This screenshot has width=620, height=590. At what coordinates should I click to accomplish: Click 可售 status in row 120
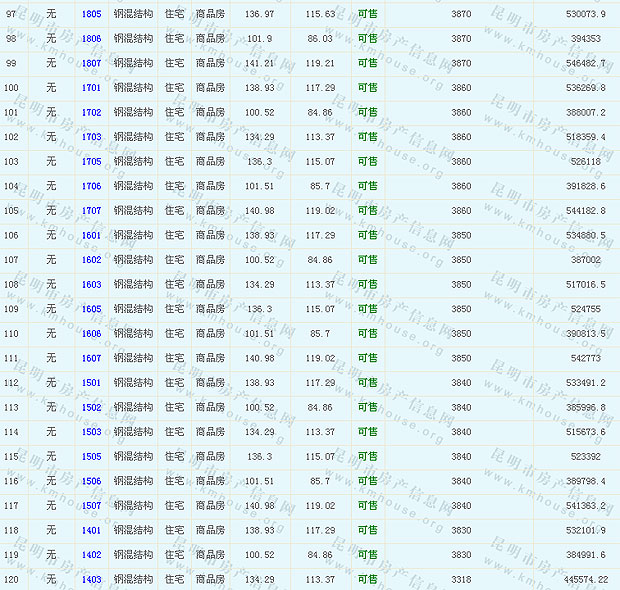[x=368, y=579]
